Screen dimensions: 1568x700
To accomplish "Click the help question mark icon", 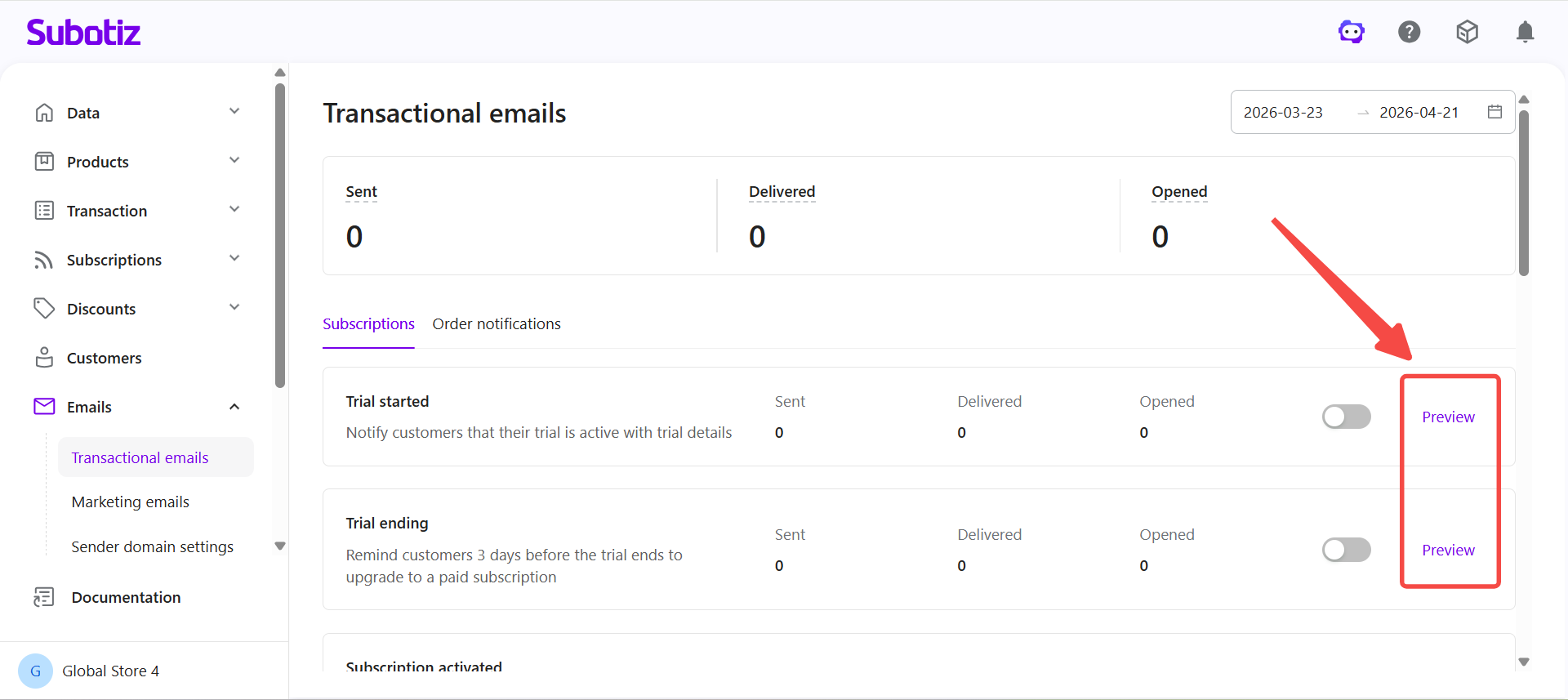I will (x=1409, y=32).
